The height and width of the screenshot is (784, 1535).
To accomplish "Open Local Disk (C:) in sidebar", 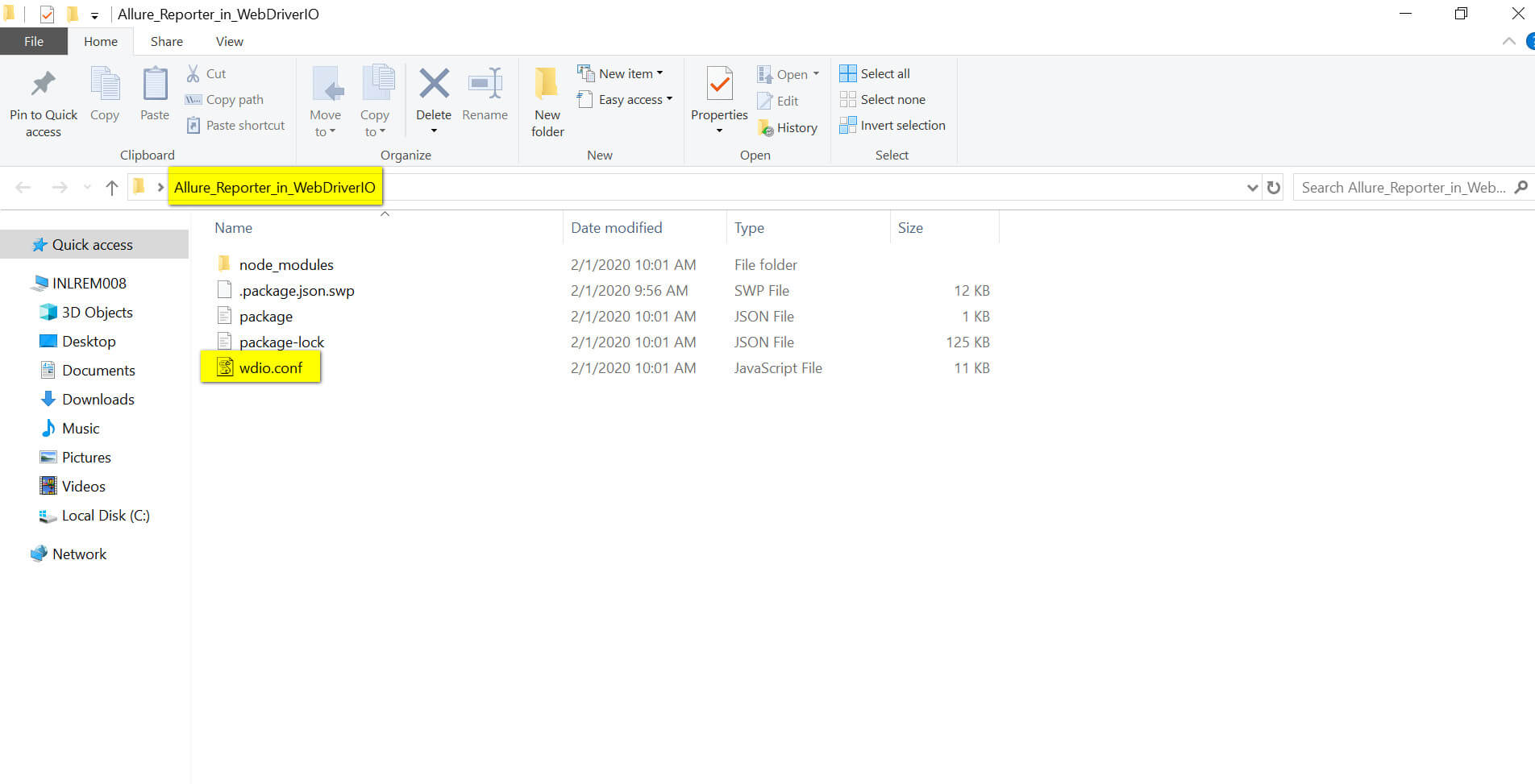I will coord(106,515).
